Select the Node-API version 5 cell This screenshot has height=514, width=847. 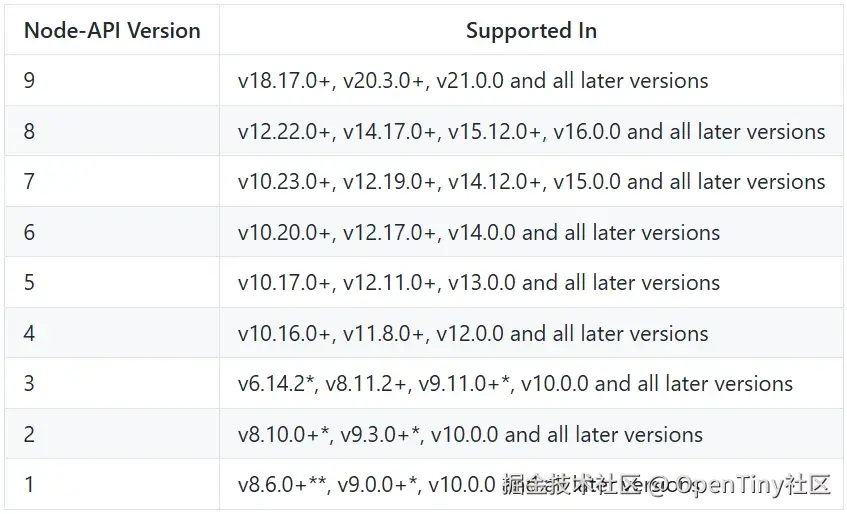click(x=112, y=282)
